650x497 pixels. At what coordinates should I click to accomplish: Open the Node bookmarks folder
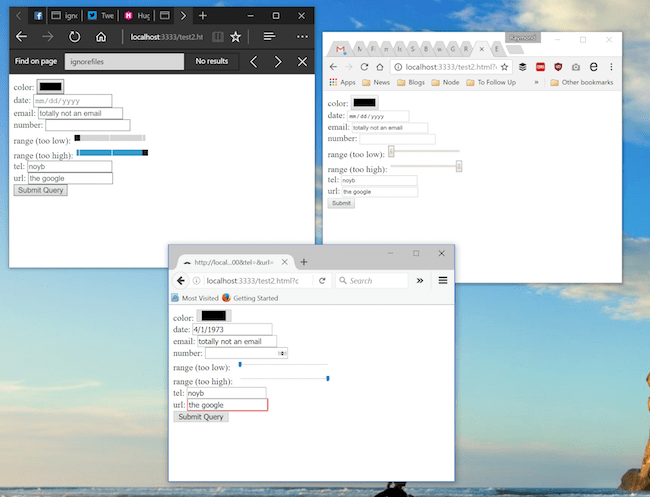point(446,82)
